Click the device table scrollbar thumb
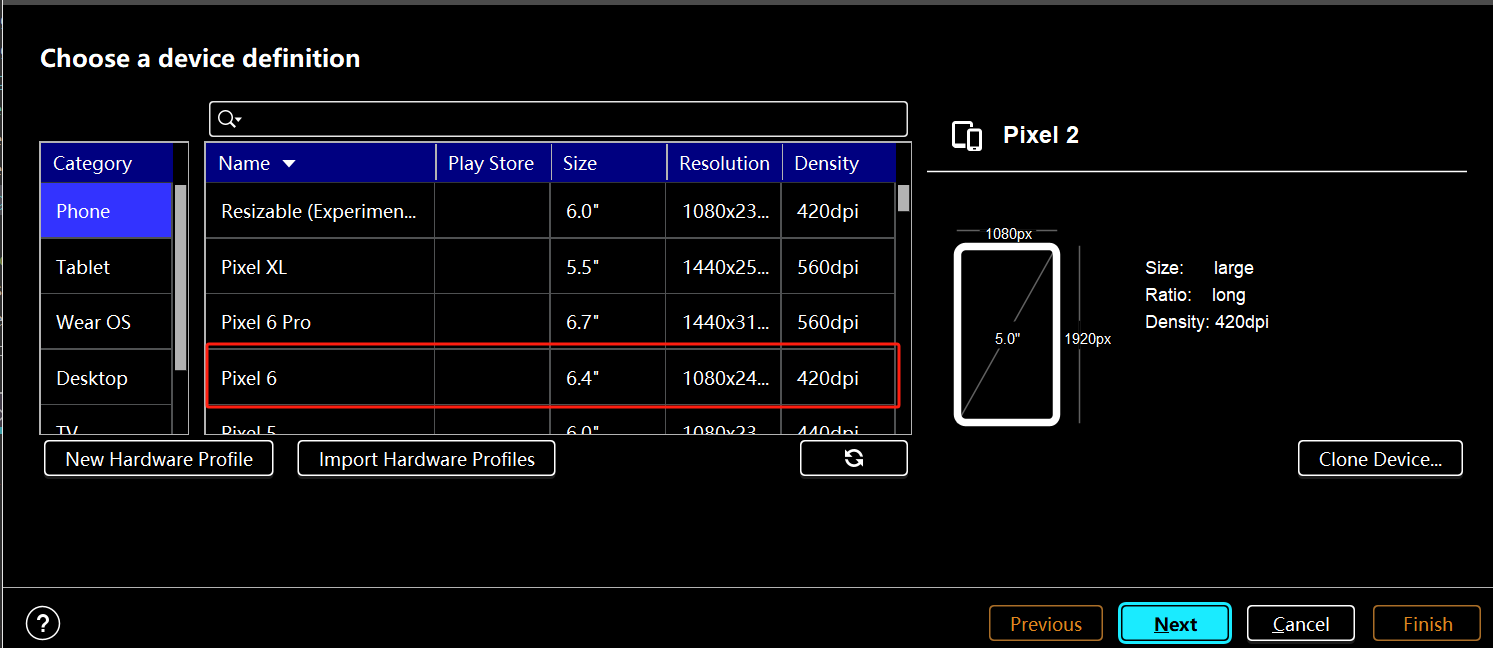The width and height of the screenshot is (1493, 648). 903,198
